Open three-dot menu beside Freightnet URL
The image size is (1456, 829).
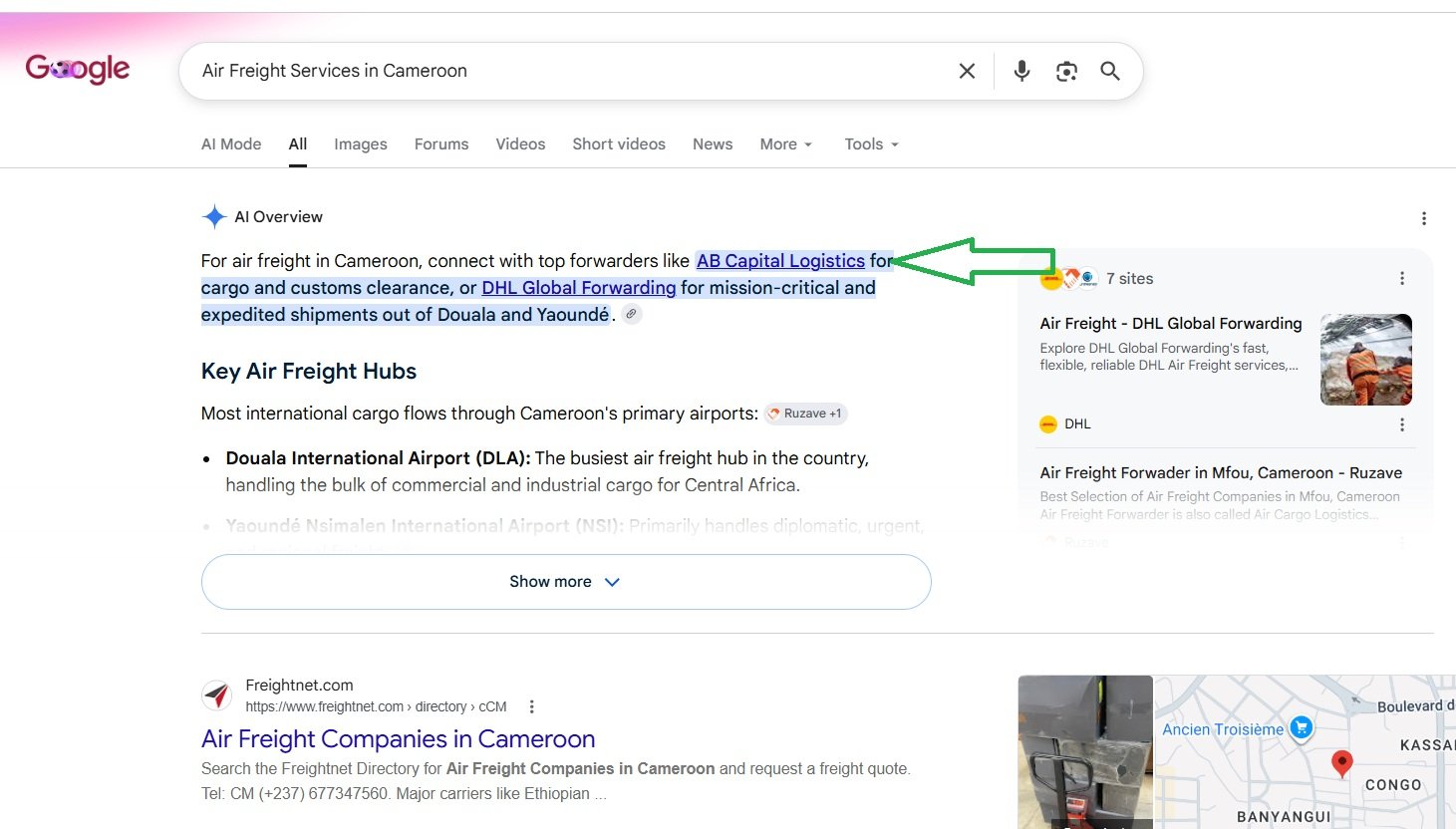point(531,706)
